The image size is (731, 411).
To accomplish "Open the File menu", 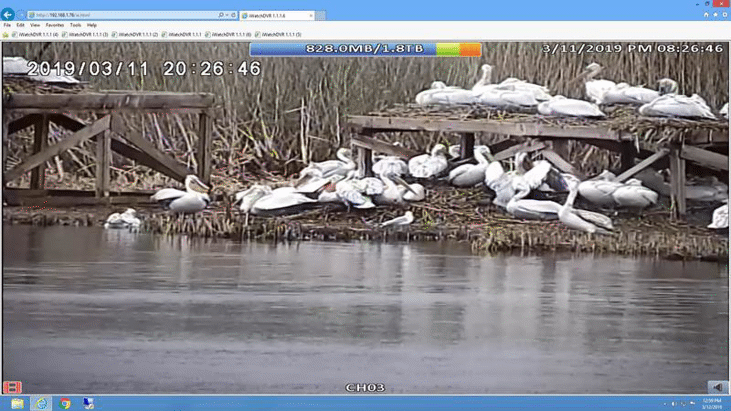I will (7, 25).
